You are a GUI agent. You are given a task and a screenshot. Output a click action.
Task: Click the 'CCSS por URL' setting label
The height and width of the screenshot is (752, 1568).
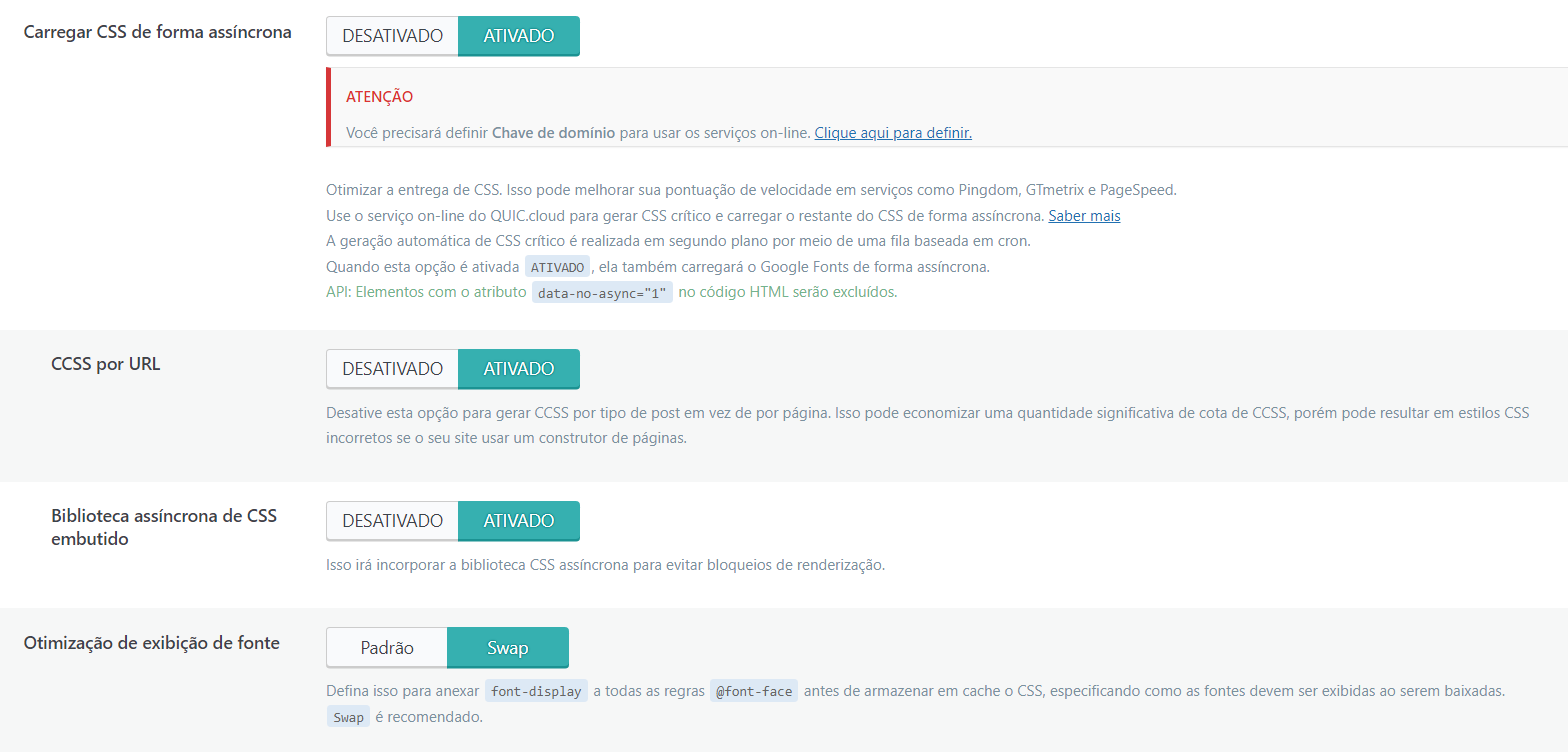click(105, 364)
